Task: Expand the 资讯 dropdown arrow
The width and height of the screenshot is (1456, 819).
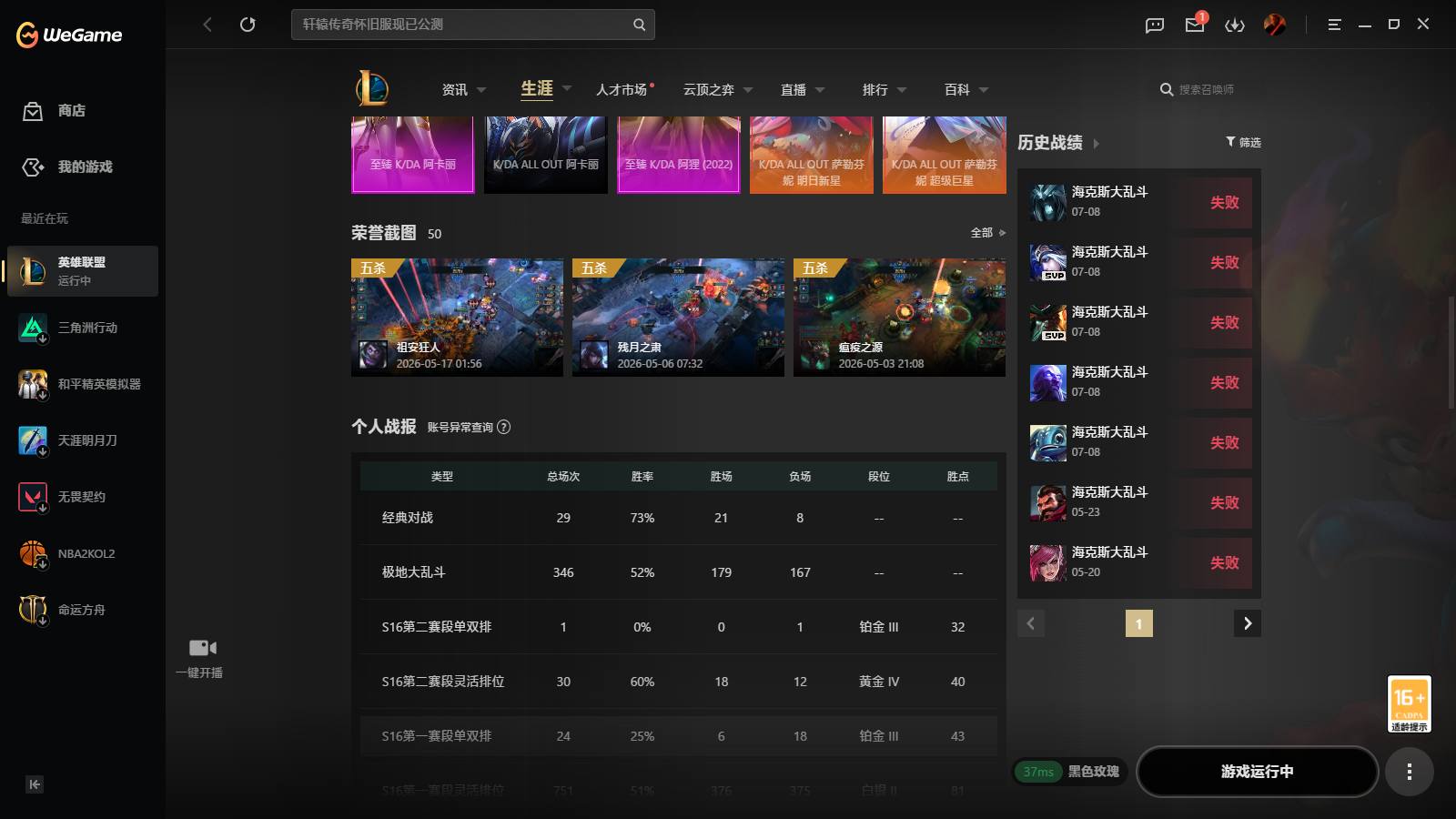Action: coord(481,90)
